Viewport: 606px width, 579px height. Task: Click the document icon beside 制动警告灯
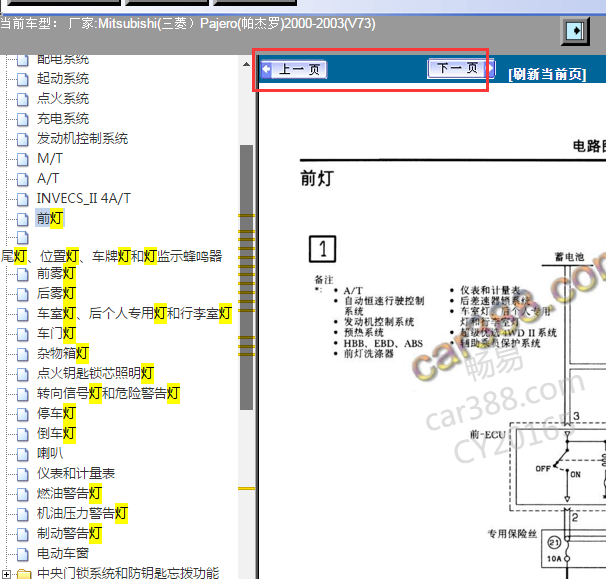[x=23, y=535]
